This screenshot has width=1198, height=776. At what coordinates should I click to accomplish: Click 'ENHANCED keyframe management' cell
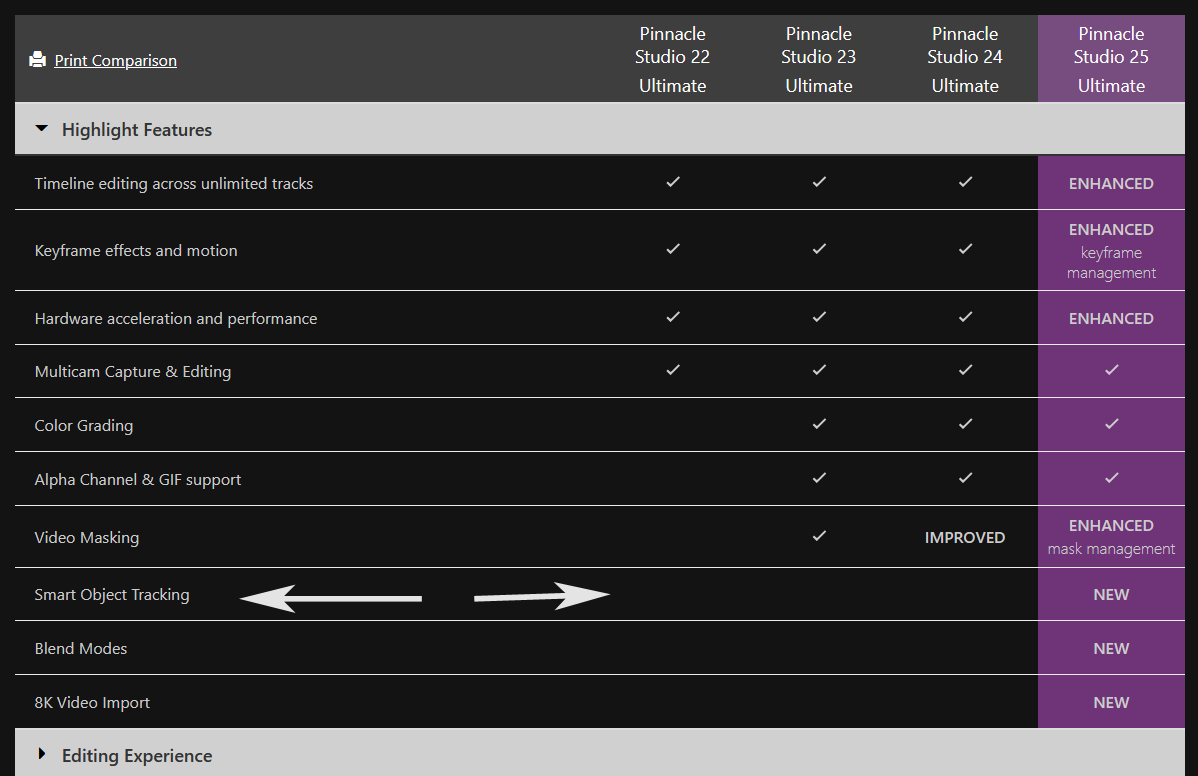[1111, 251]
